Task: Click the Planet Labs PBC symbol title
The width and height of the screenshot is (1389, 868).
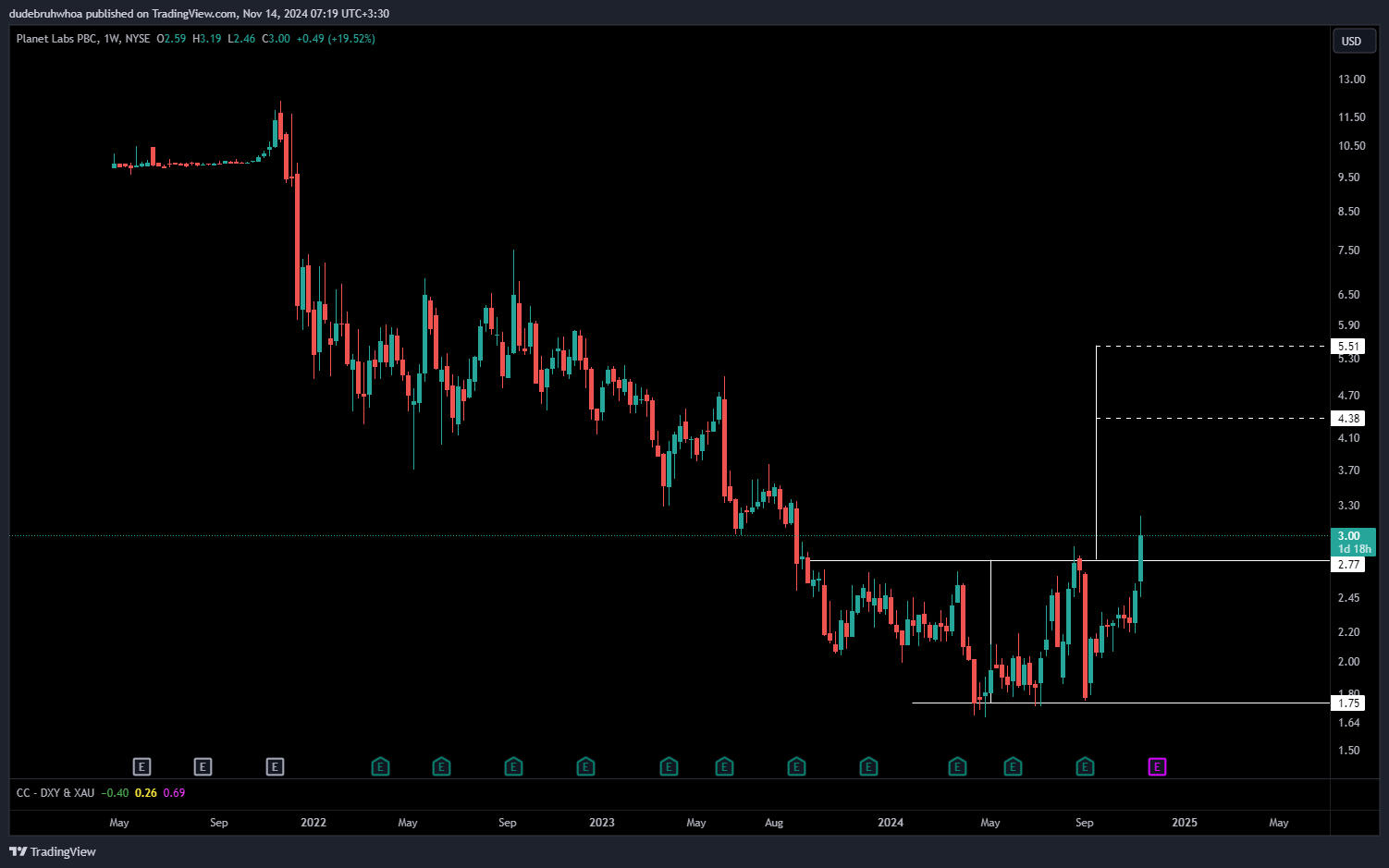Action: [56, 39]
